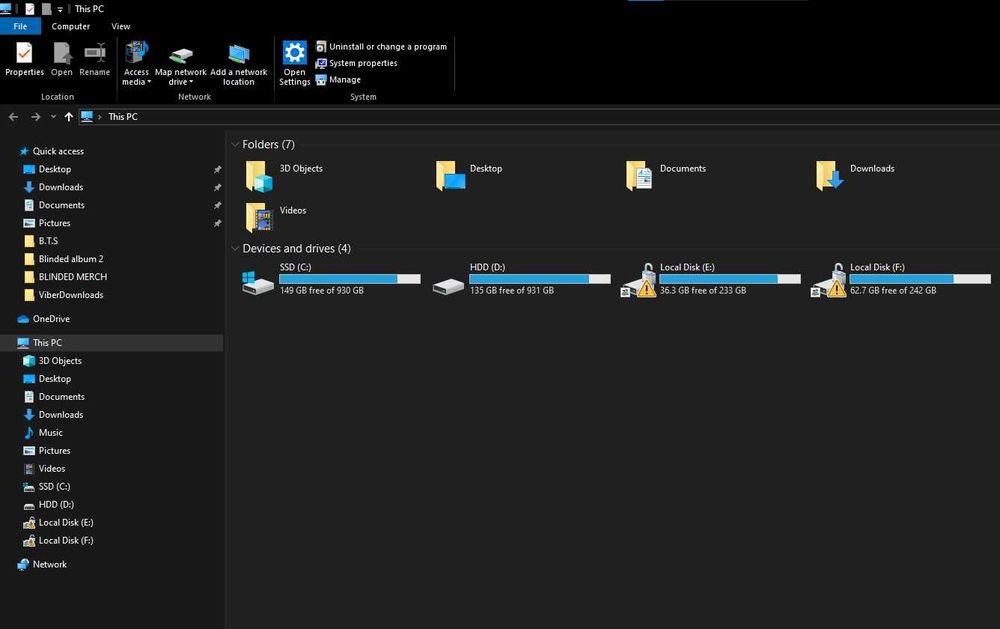Screen dimensions: 1000x629
Task: Go back with the Back arrow
Action: pos(13,117)
